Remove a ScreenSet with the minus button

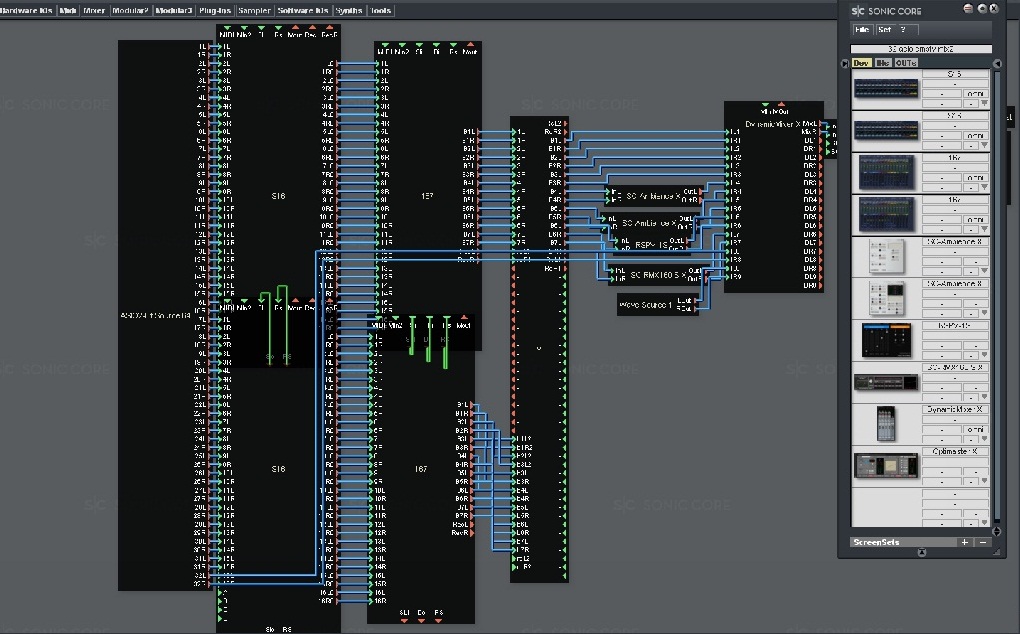(x=983, y=542)
